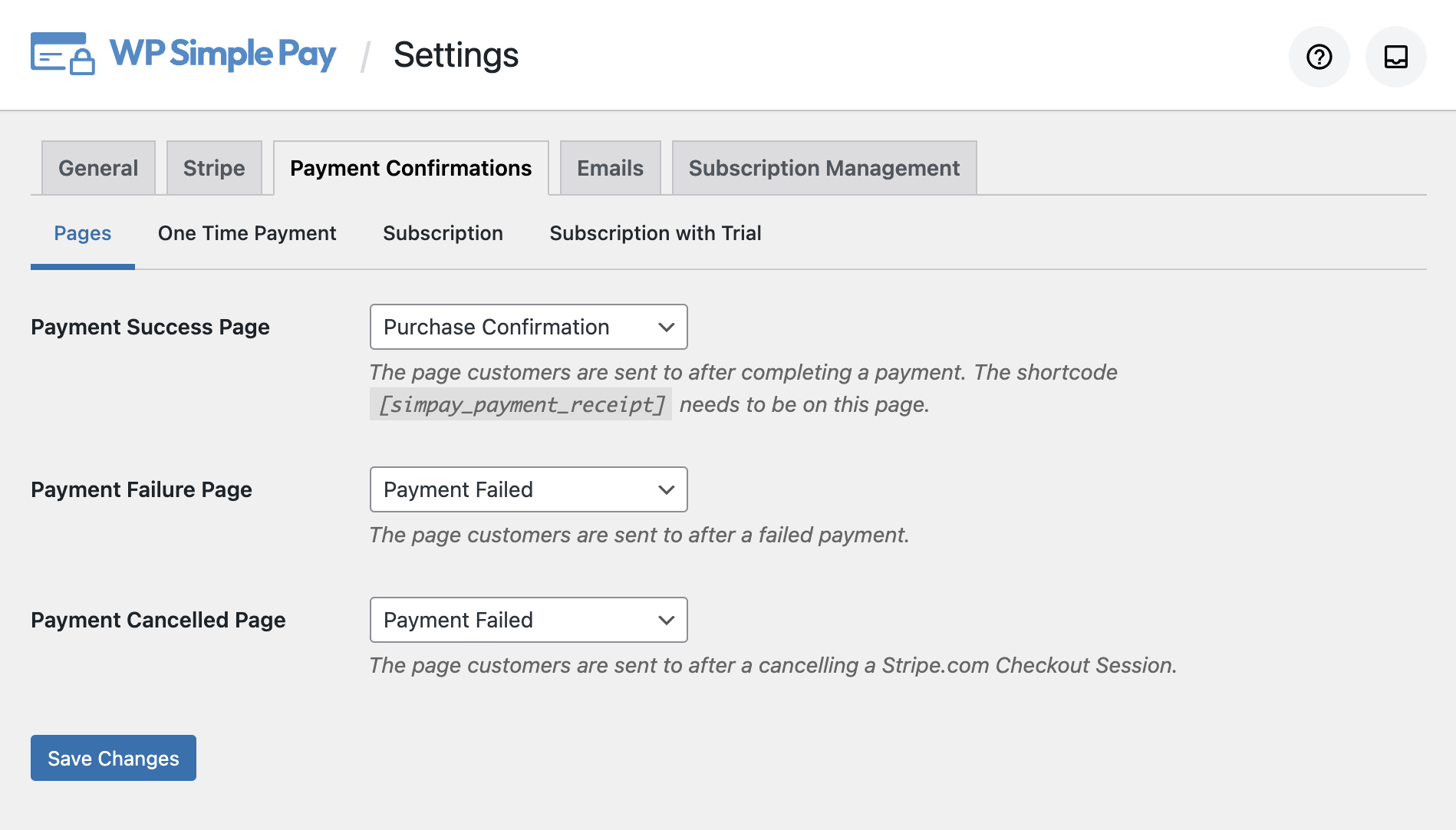The image size is (1456, 830).
Task: Open the notifications inbox icon
Action: [x=1395, y=57]
